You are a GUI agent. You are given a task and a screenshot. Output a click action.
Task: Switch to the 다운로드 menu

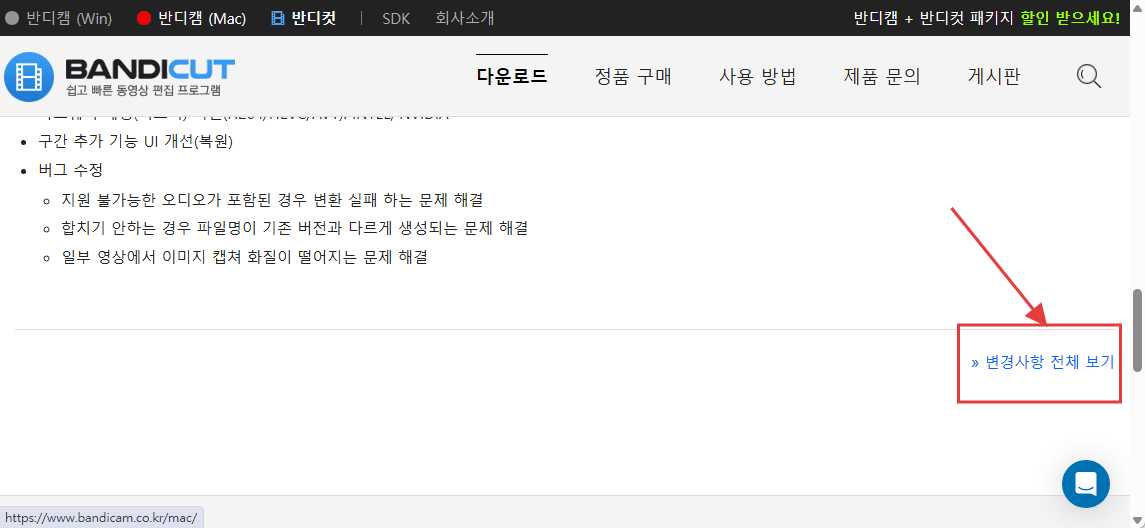pos(511,76)
